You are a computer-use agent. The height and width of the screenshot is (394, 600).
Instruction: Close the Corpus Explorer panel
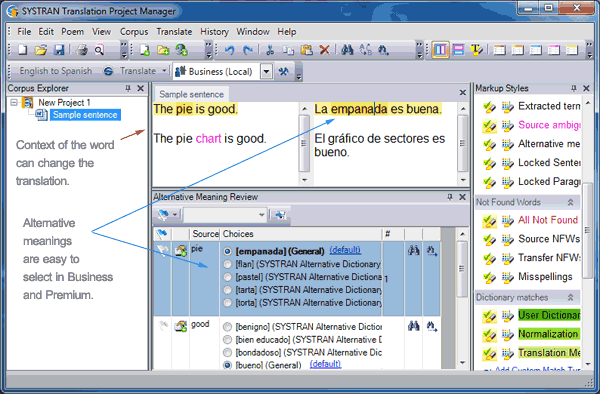[x=140, y=88]
